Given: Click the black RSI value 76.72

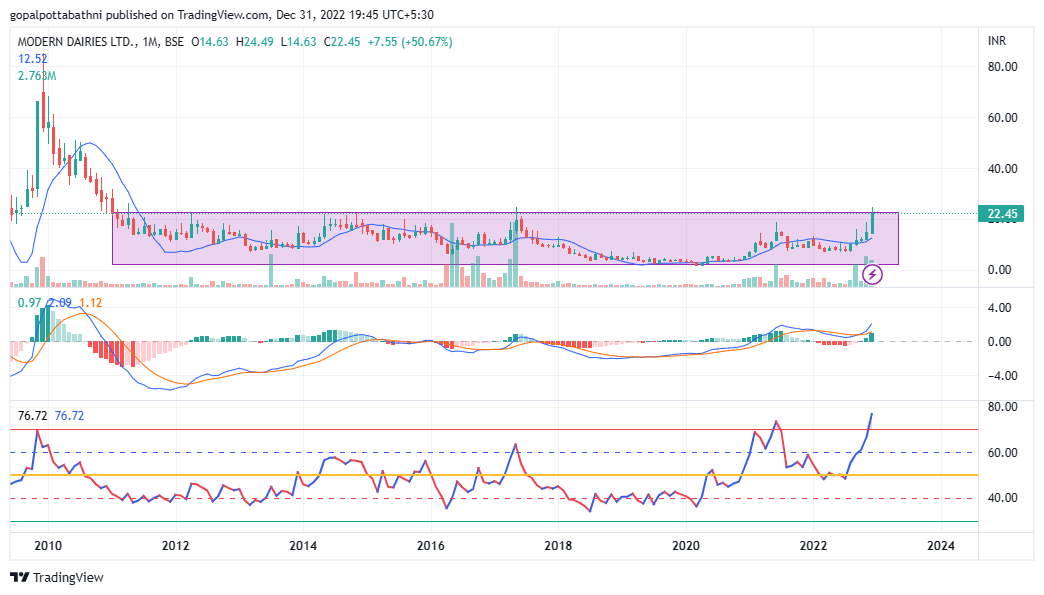Looking at the screenshot, I should pos(33,416).
